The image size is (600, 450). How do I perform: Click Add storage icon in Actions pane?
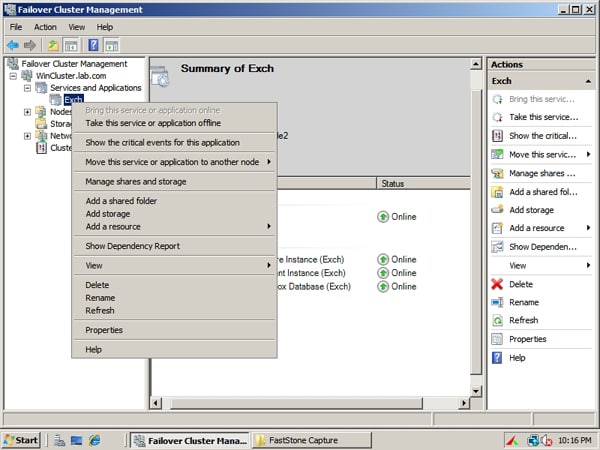pos(497,210)
